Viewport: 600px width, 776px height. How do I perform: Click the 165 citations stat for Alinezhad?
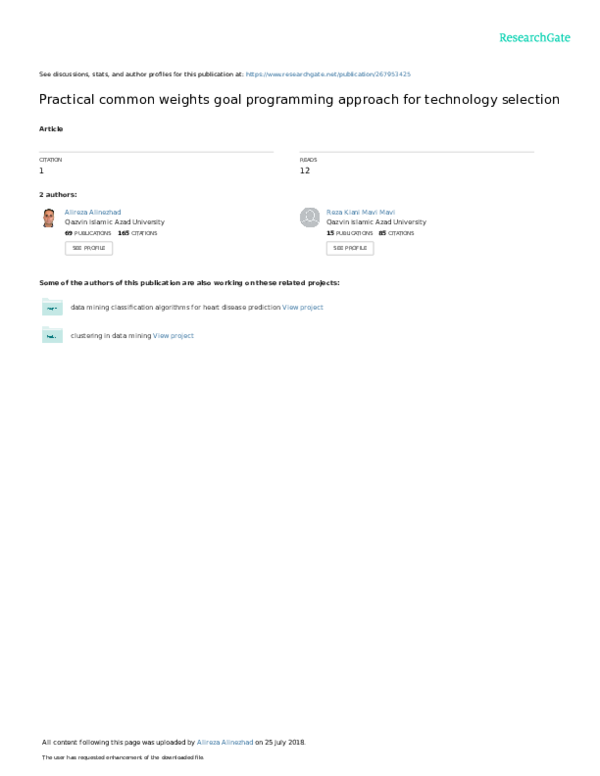[x=137, y=232]
